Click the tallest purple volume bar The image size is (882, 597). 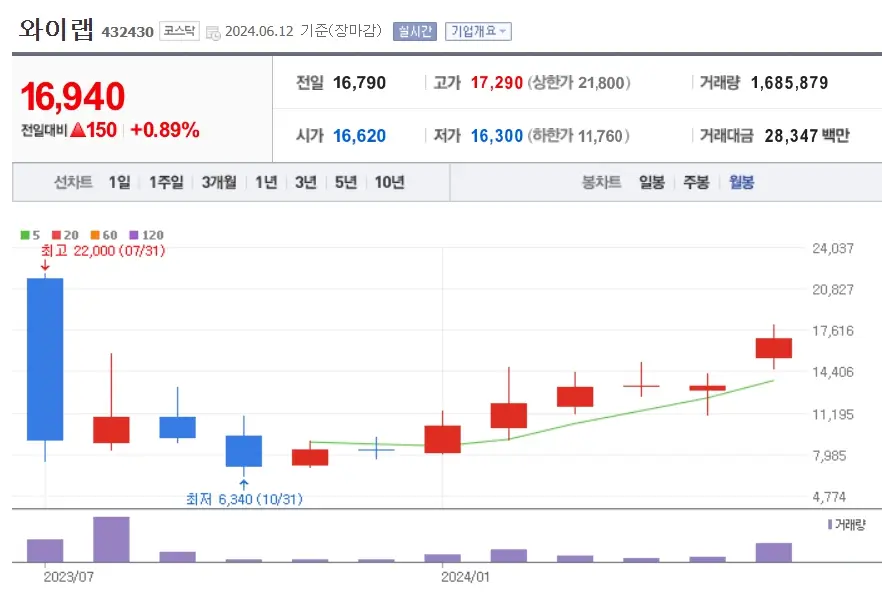pyautogui.click(x=111, y=540)
